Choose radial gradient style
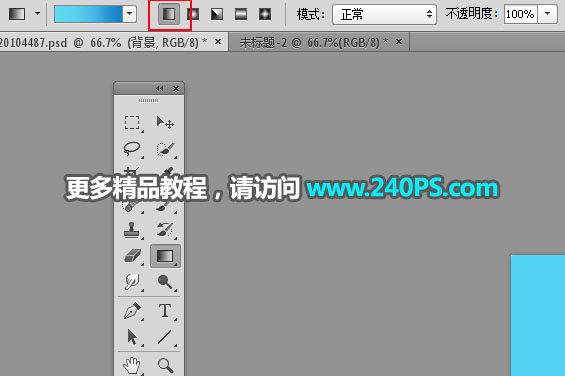565x376 pixels. point(193,14)
